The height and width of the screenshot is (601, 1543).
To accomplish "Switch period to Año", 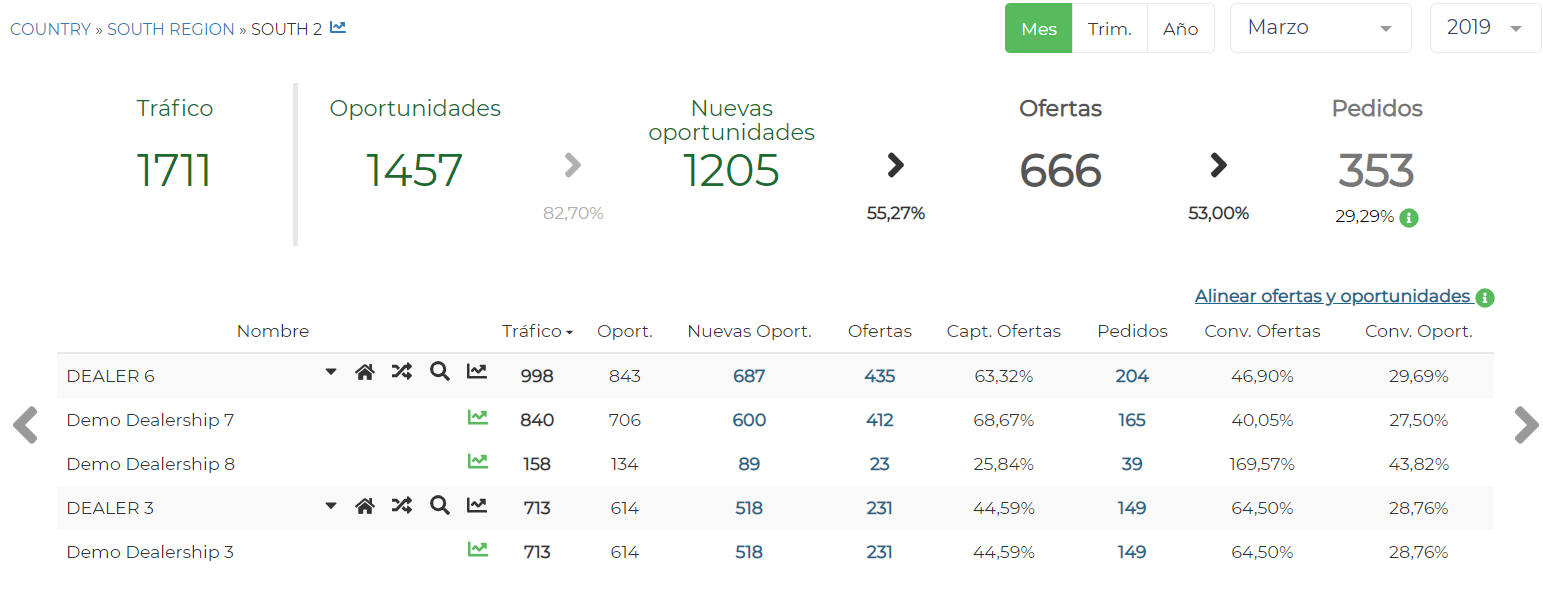I will pyautogui.click(x=1180, y=29).
